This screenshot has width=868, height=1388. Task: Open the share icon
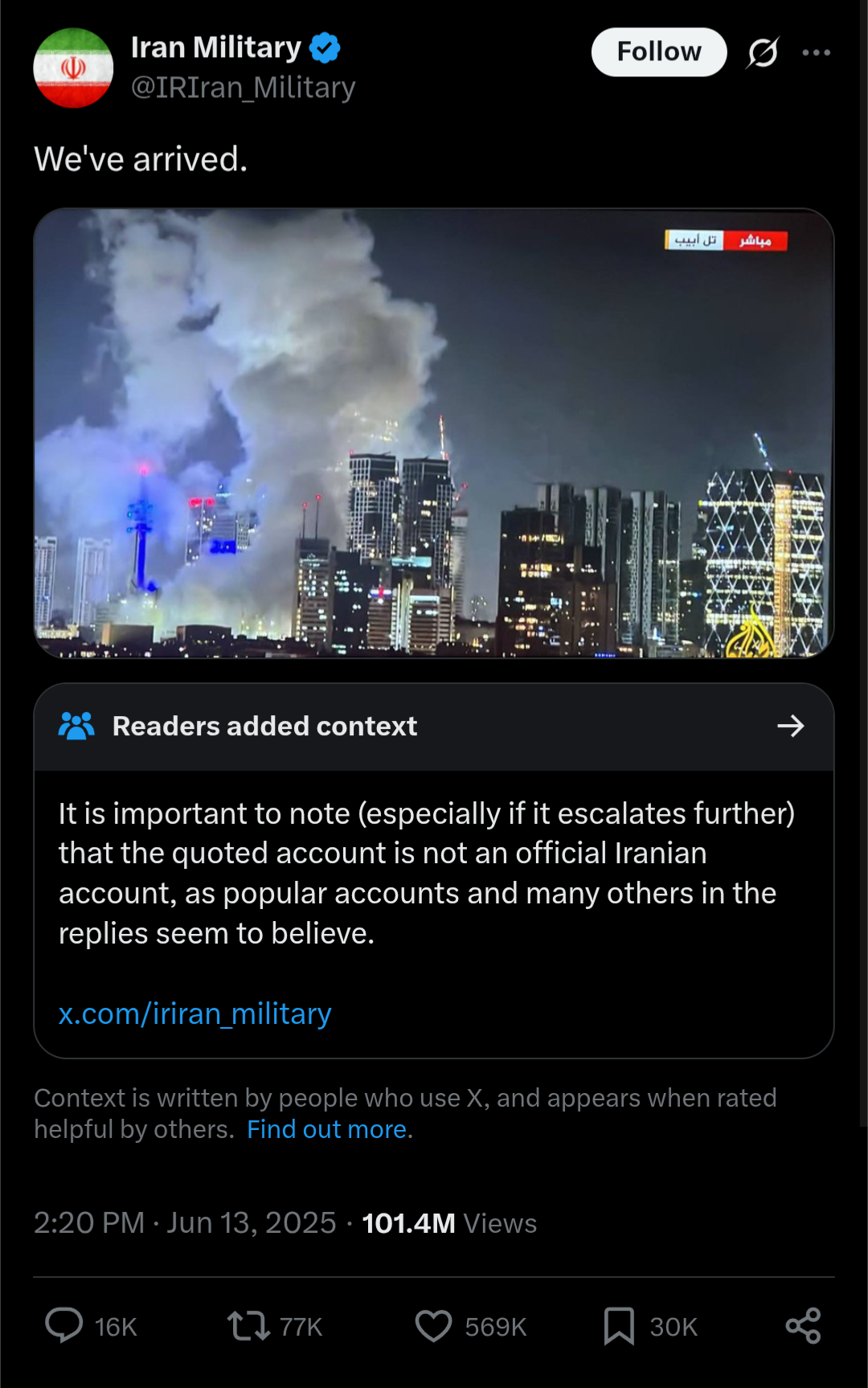tap(803, 1325)
